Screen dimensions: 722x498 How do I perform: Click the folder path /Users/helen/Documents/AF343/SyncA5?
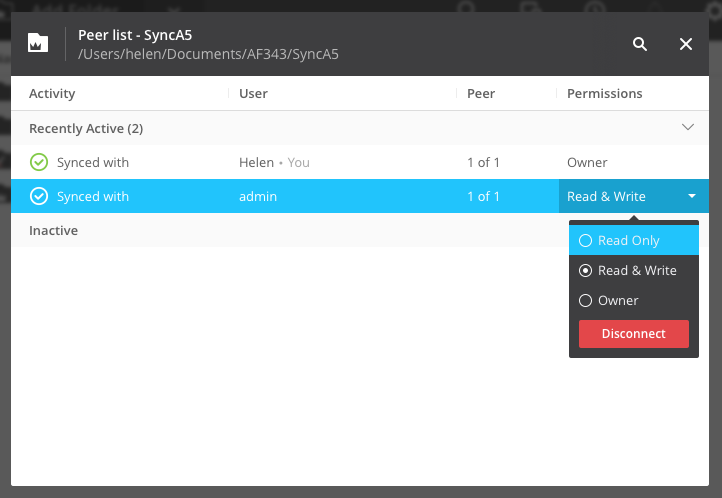[208, 54]
